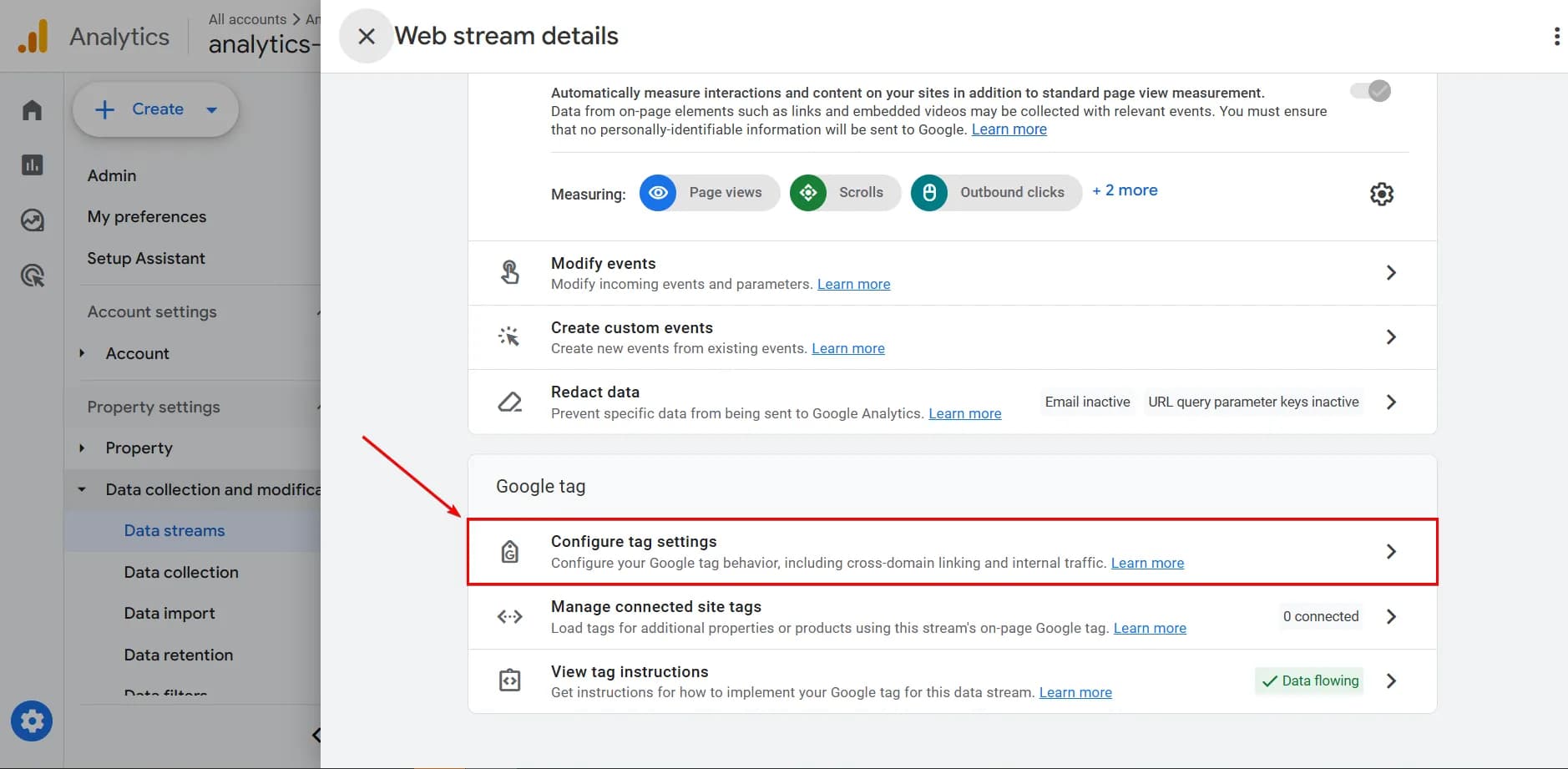
Task: Click Learn more beside Redact data
Action: [965, 412]
